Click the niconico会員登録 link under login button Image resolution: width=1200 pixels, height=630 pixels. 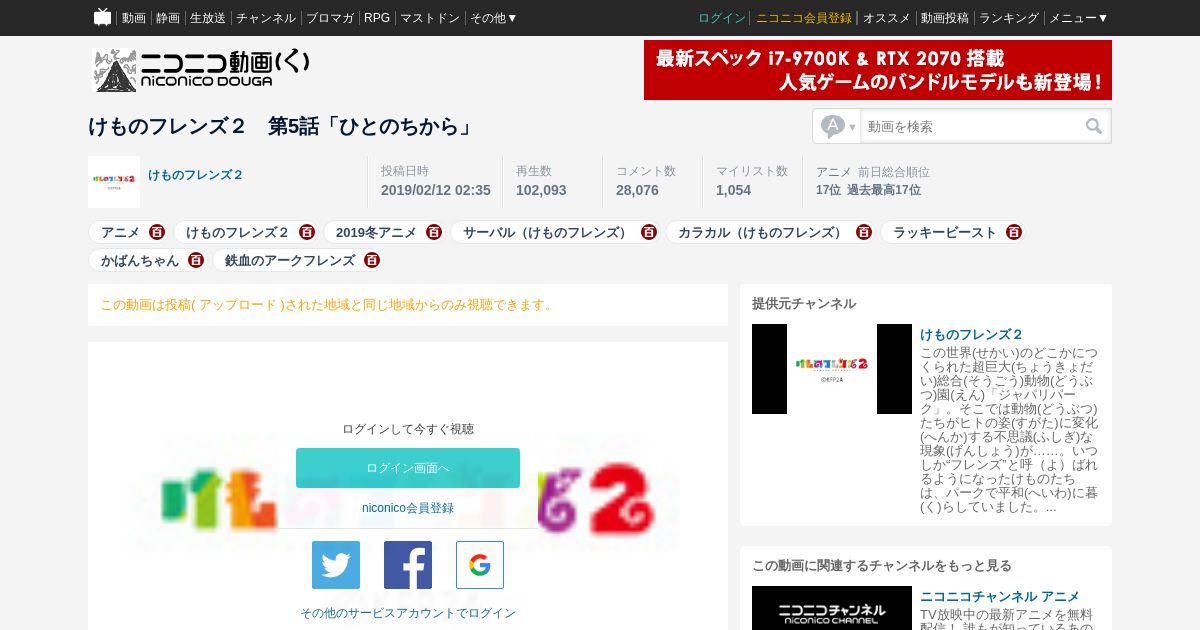click(x=408, y=508)
